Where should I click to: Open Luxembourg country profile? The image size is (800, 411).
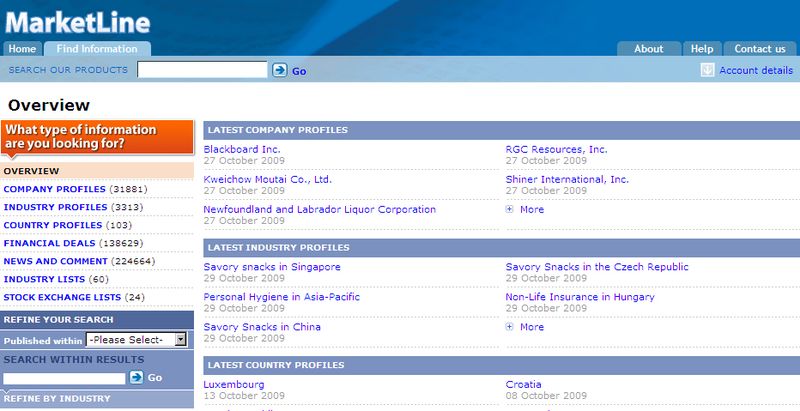point(234,384)
